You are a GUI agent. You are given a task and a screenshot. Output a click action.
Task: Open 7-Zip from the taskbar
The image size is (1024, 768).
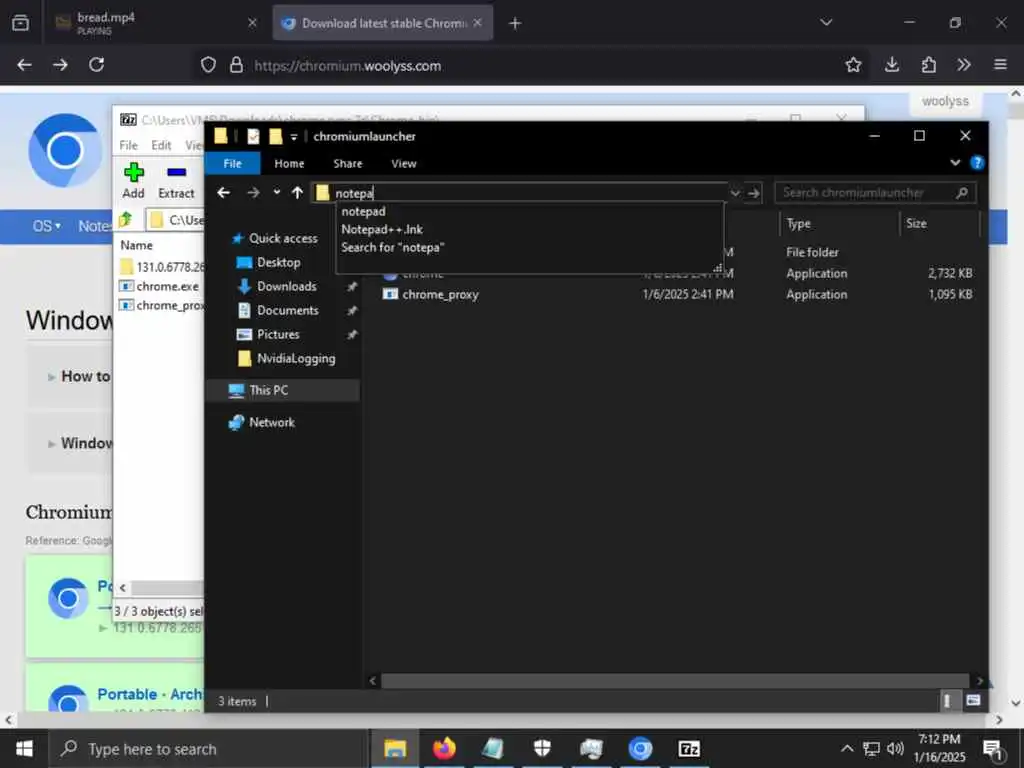pyautogui.click(x=689, y=748)
